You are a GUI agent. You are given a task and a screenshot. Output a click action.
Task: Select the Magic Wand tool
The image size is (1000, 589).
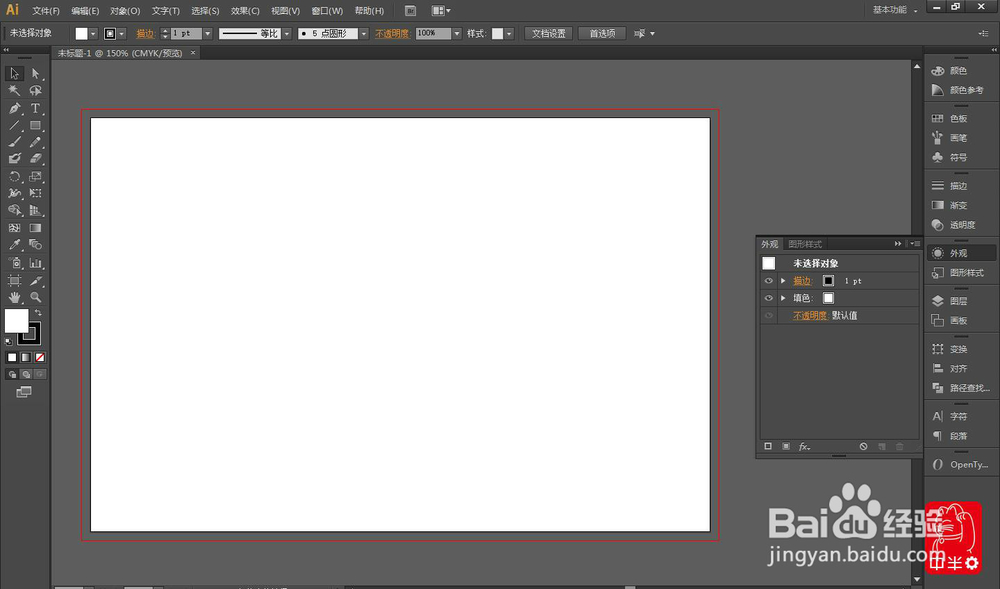pyautogui.click(x=14, y=91)
